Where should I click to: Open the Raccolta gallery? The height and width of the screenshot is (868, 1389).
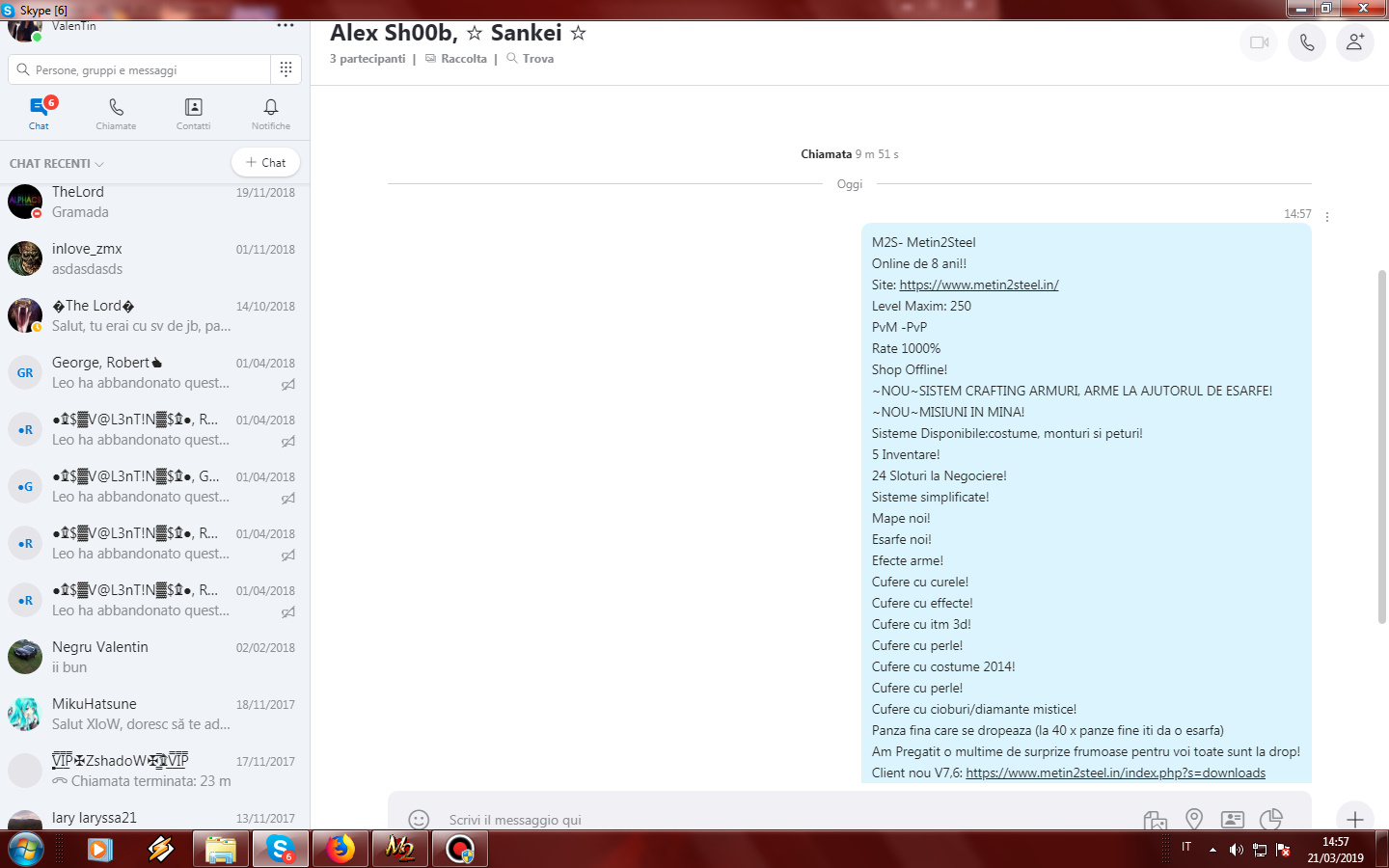(456, 59)
